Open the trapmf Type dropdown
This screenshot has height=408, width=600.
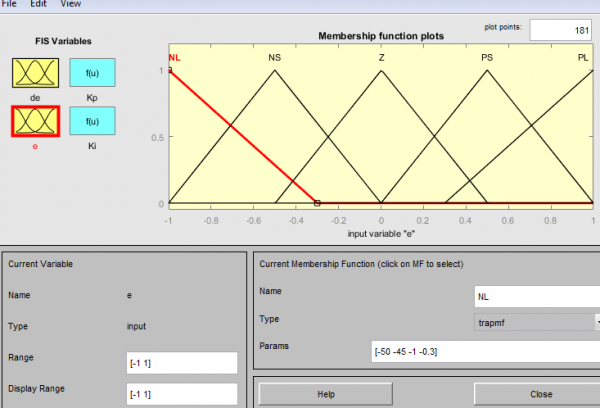click(537, 323)
